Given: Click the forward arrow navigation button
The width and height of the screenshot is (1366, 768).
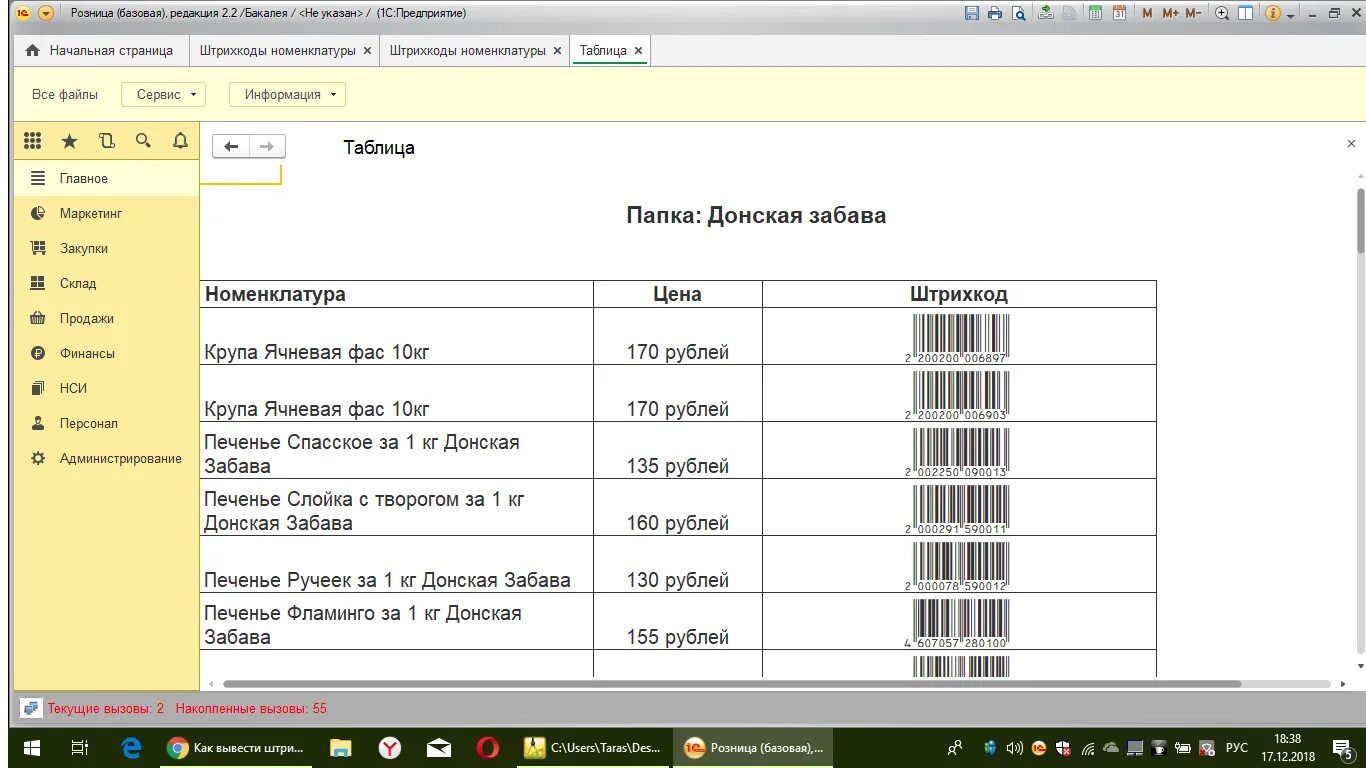Looking at the screenshot, I should coord(267,147).
